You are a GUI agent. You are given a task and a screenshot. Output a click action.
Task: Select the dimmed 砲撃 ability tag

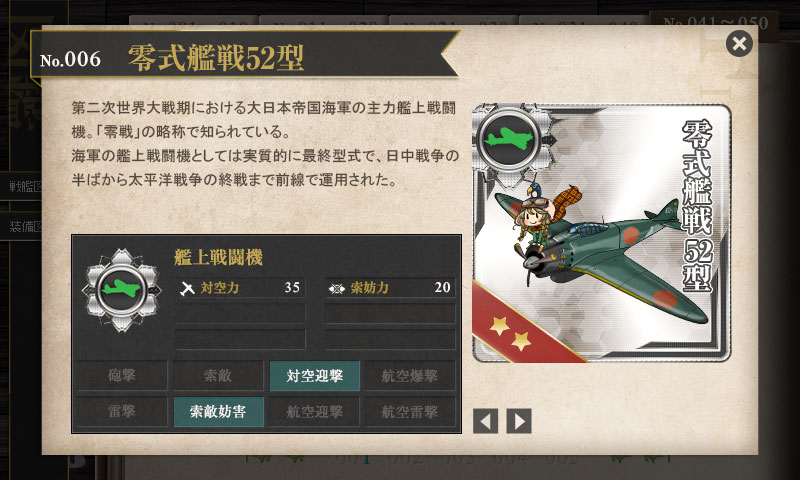coord(122,376)
